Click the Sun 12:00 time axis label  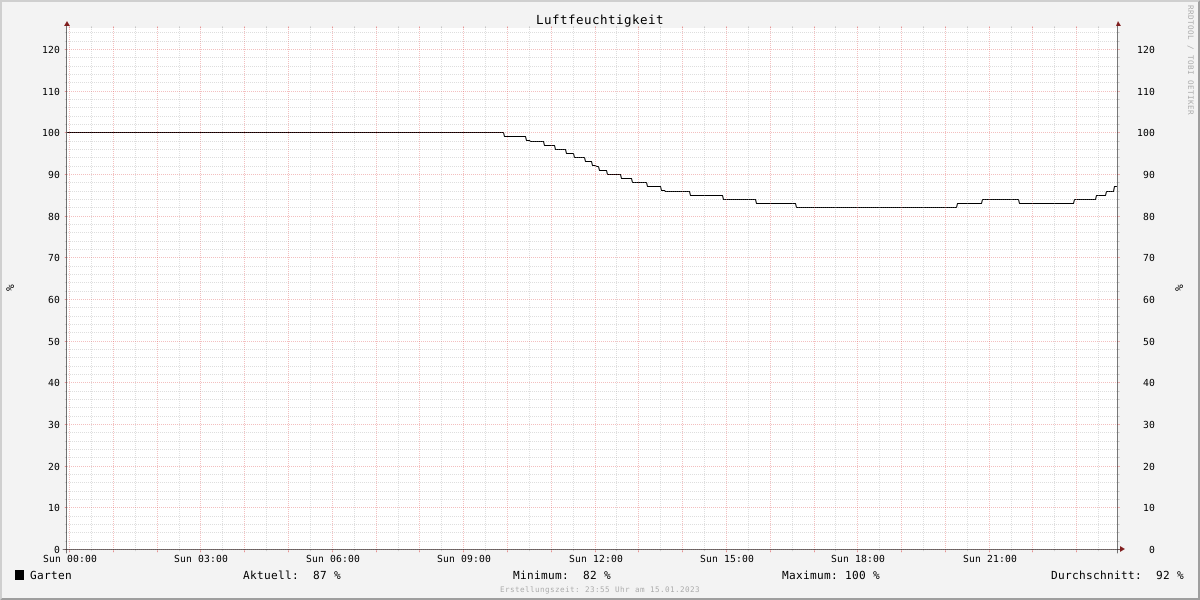tap(596, 559)
